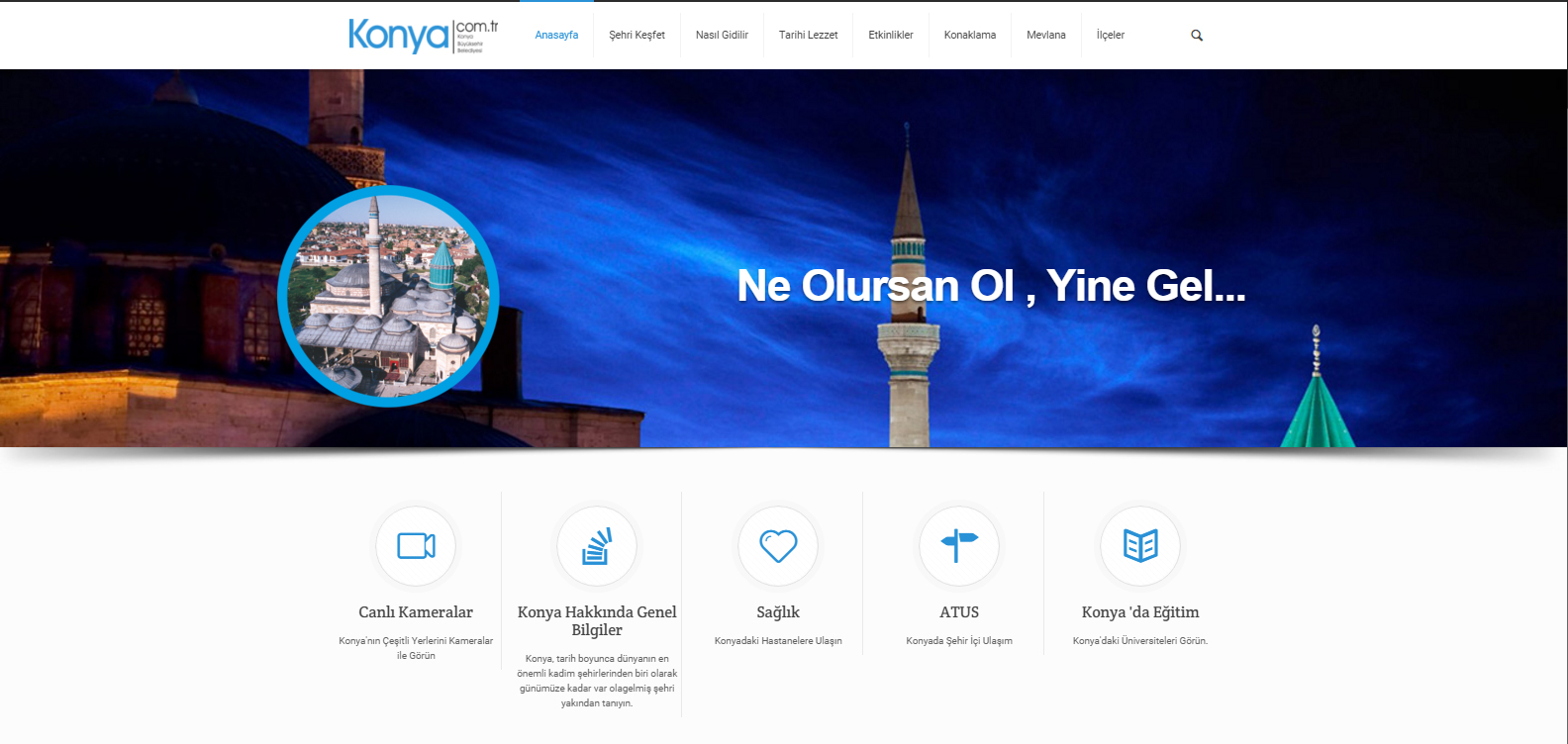The height and width of the screenshot is (744, 1568).
Task: Click the Konya.com.tr logo
Action: click(x=424, y=36)
